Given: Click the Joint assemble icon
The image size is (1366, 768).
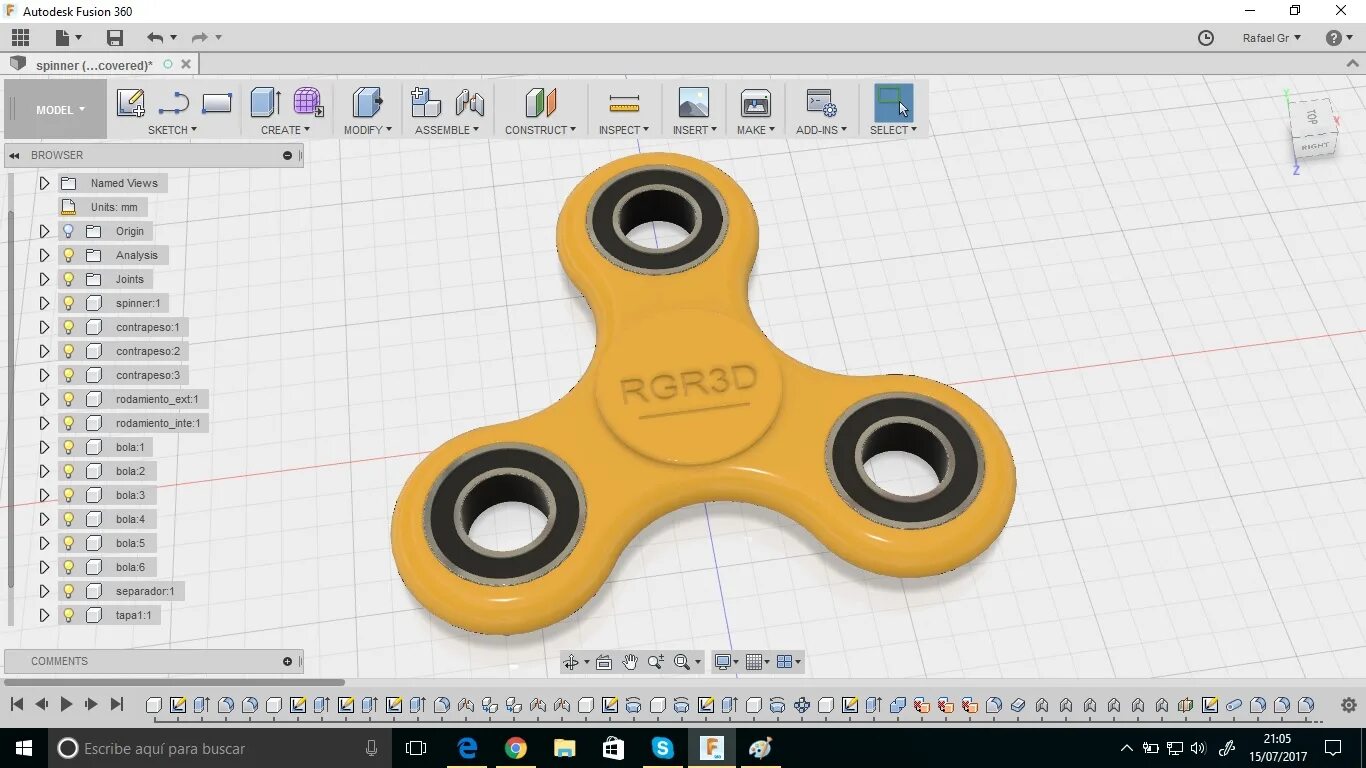Looking at the screenshot, I should pos(470,103).
